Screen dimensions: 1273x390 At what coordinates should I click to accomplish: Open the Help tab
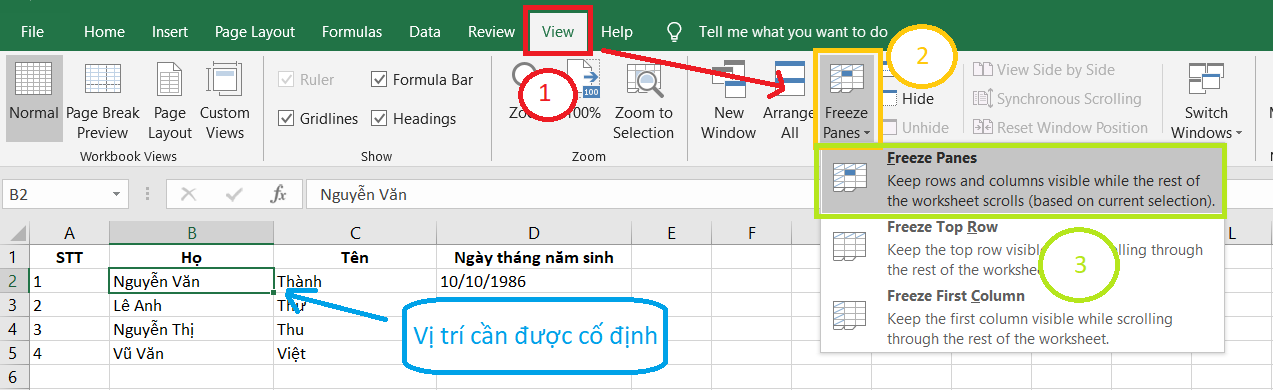coord(617,31)
